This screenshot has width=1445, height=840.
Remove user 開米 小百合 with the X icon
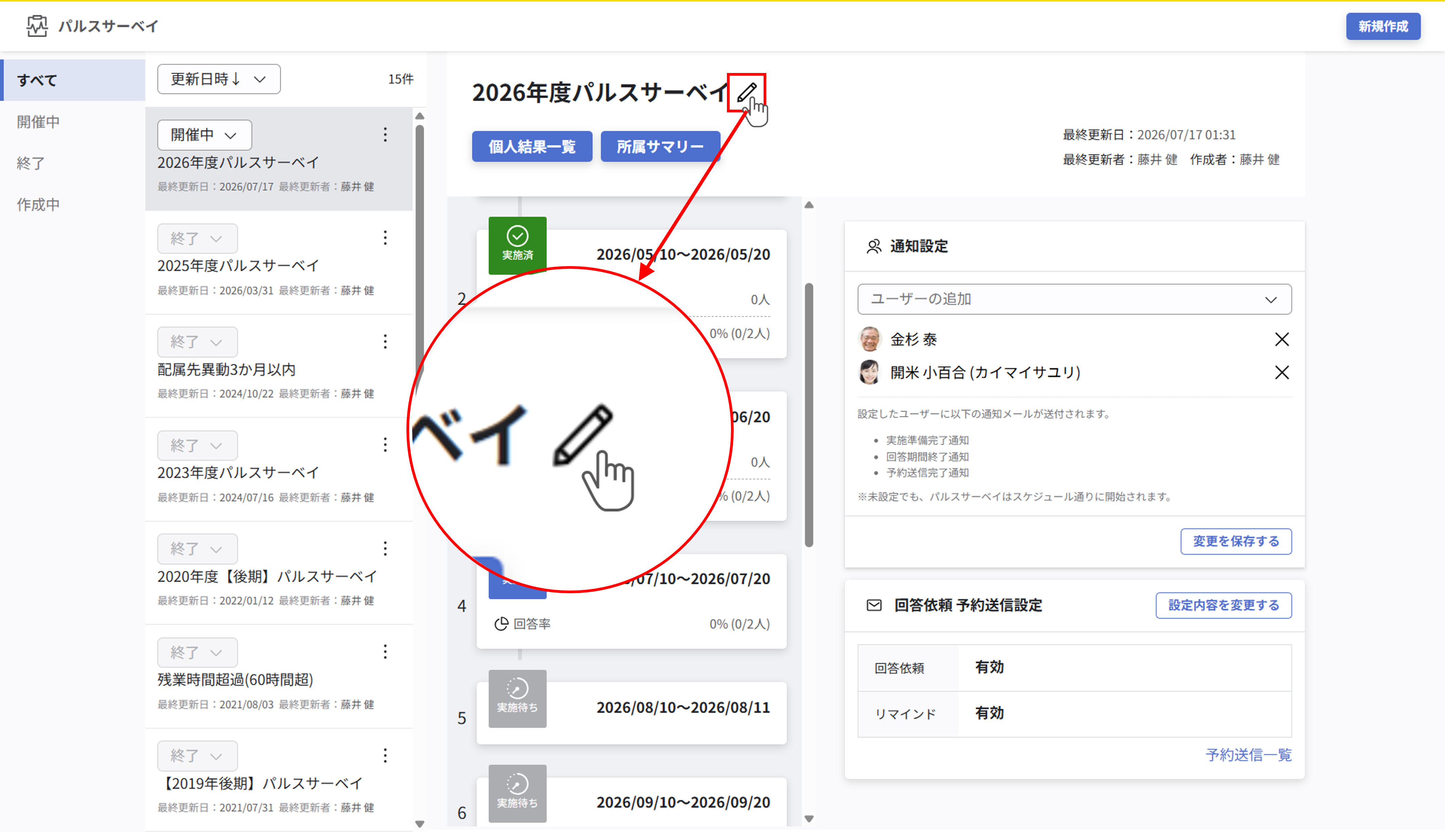point(1282,372)
